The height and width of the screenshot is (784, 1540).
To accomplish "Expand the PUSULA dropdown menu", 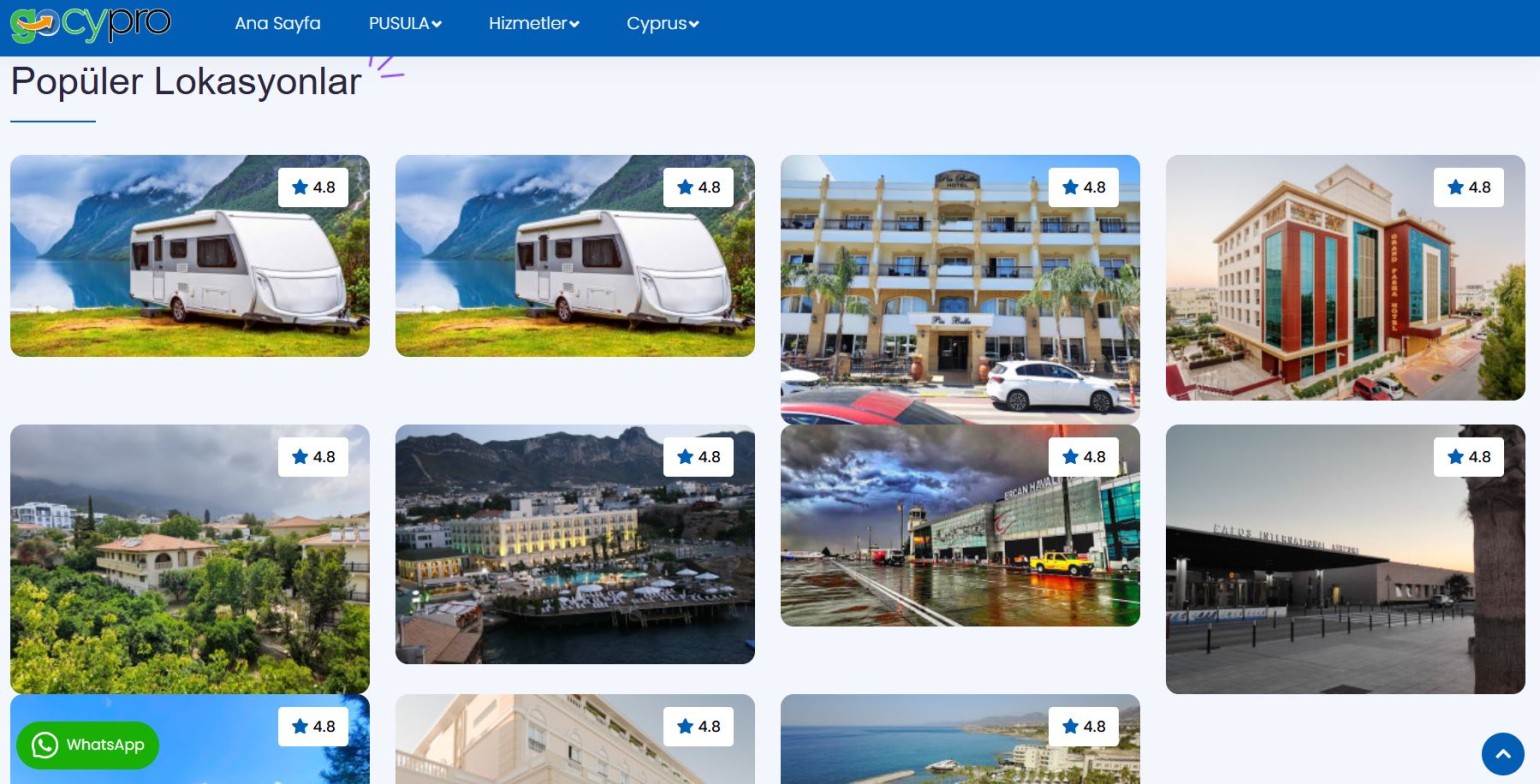I will [x=405, y=23].
